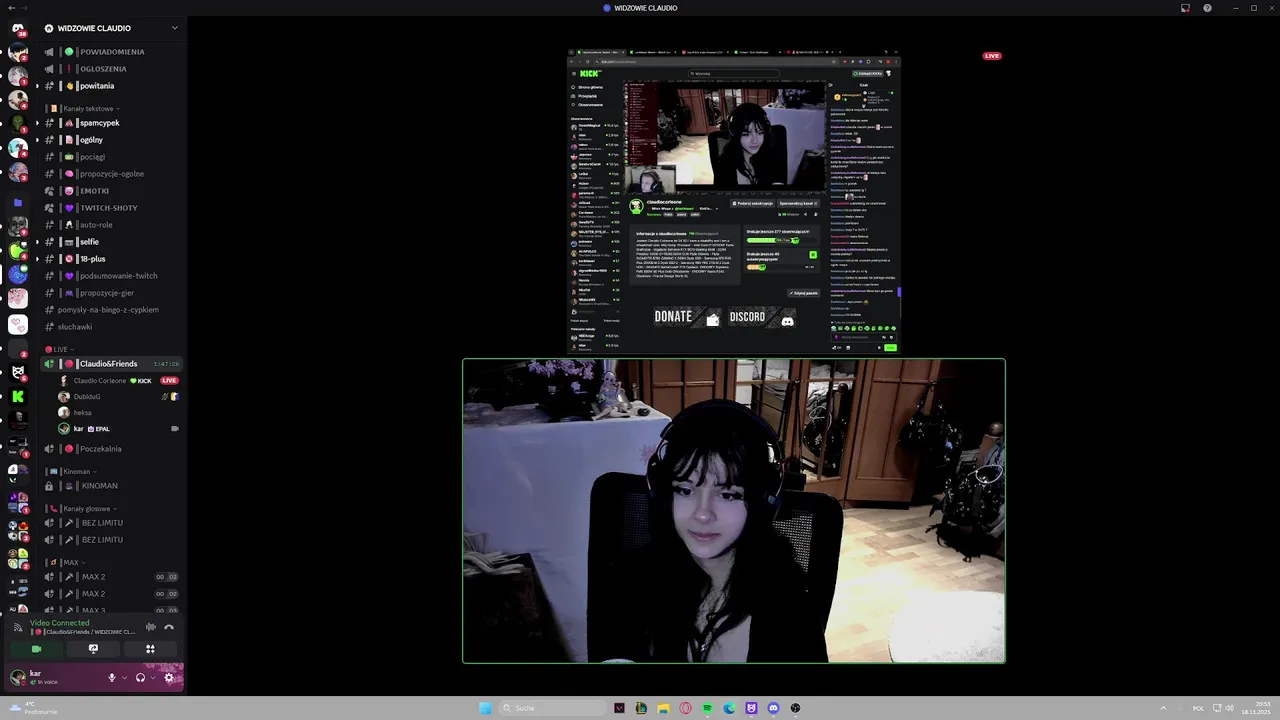Open the powitania channel
Image resolution: width=1280 pixels, height=720 pixels.
pyautogui.click(x=110, y=86)
